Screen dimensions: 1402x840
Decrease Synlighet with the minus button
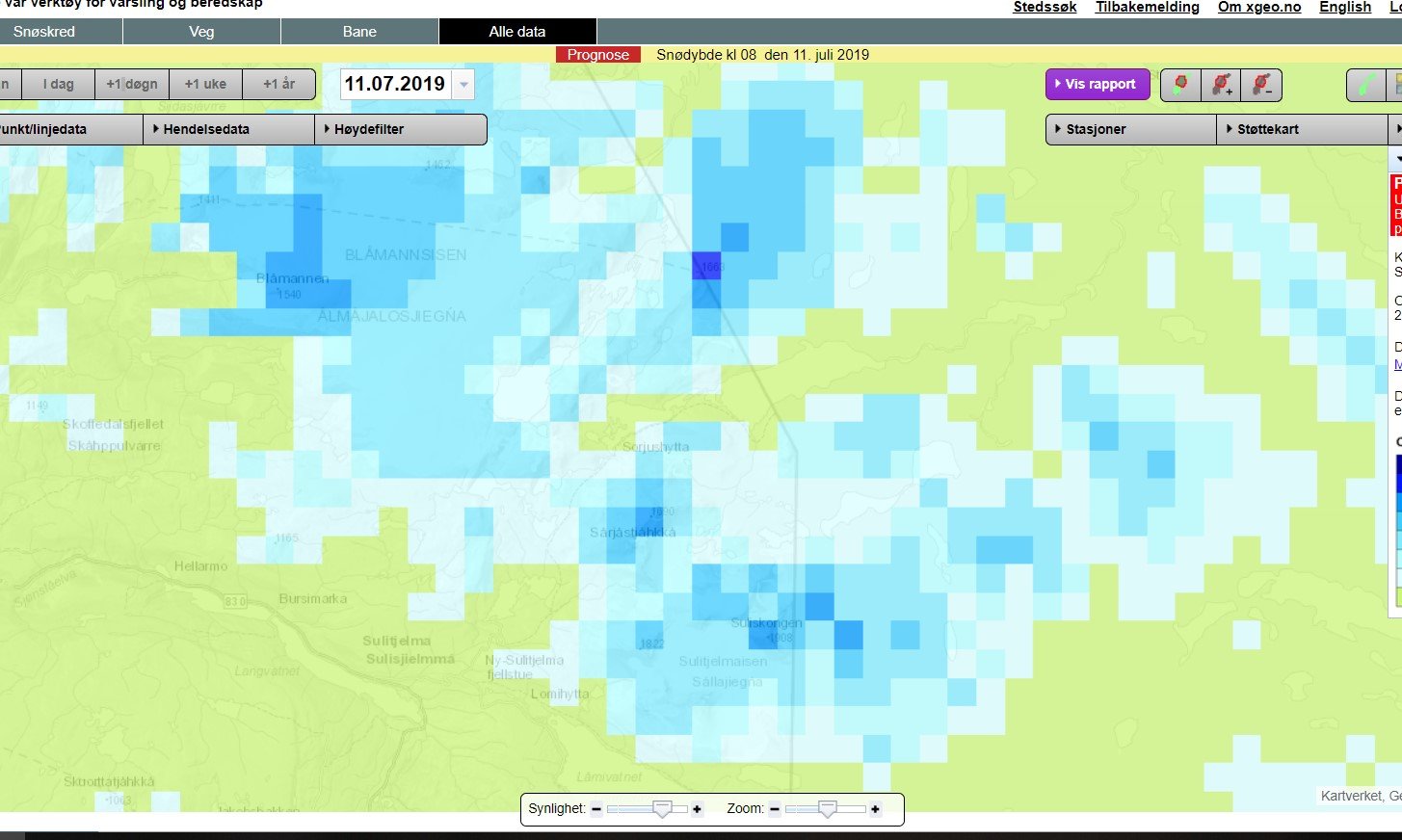tap(596, 809)
